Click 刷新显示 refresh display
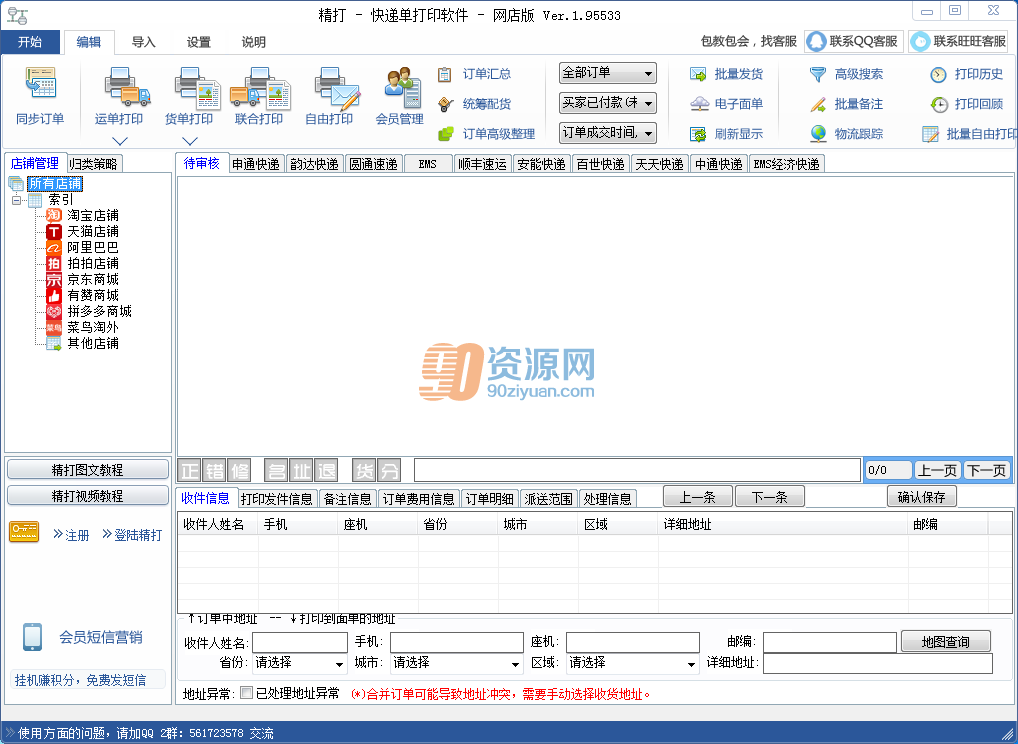 tap(726, 134)
